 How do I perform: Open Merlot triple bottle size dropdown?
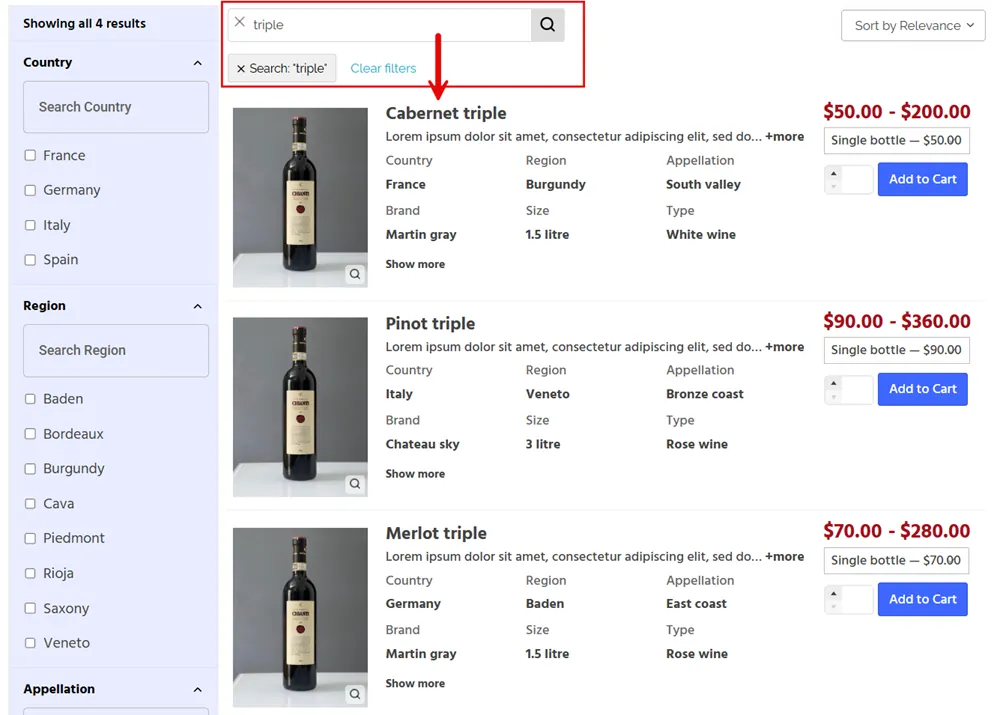pos(896,561)
